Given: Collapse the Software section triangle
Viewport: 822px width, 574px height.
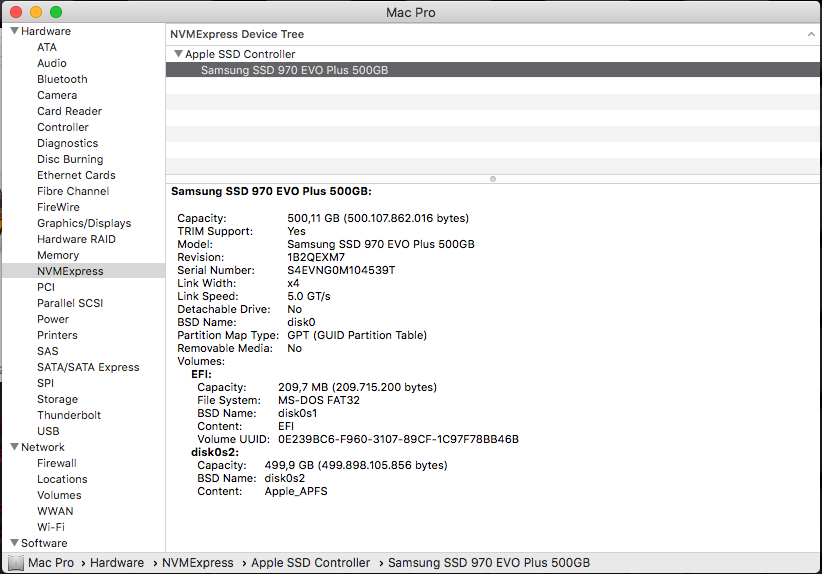Looking at the screenshot, I should pos(15,543).
